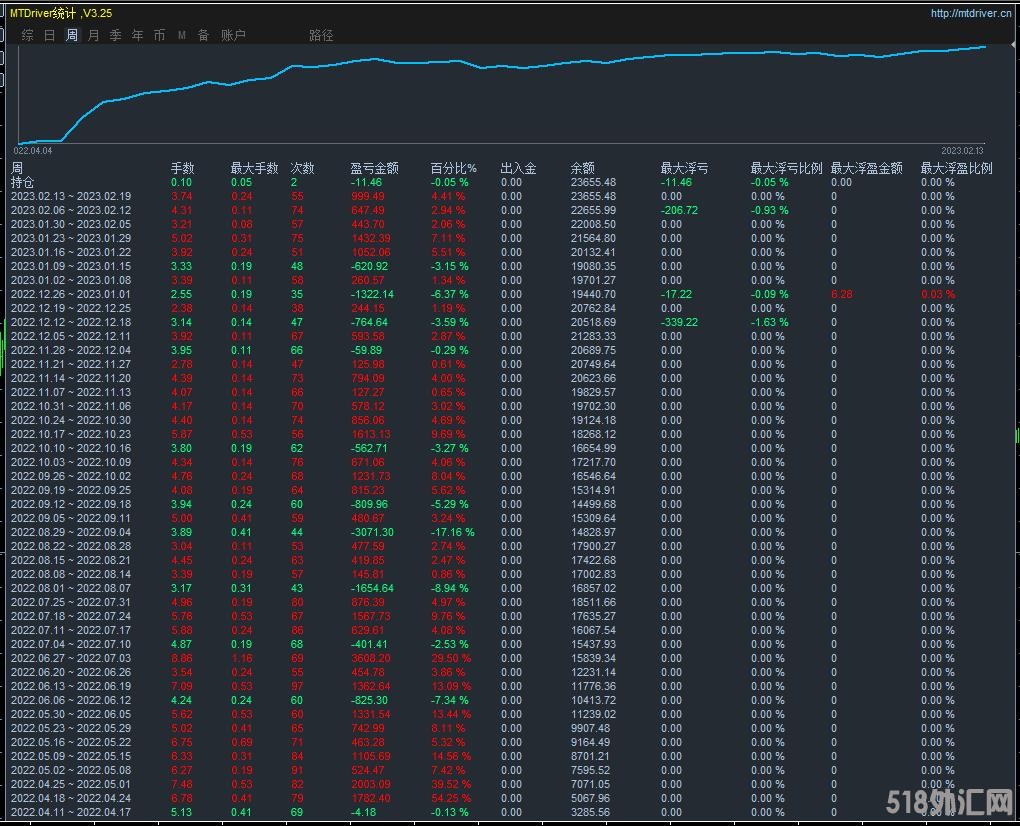
Task: Click the max floating loss -339.22
Action: click(x=679, y=323)
